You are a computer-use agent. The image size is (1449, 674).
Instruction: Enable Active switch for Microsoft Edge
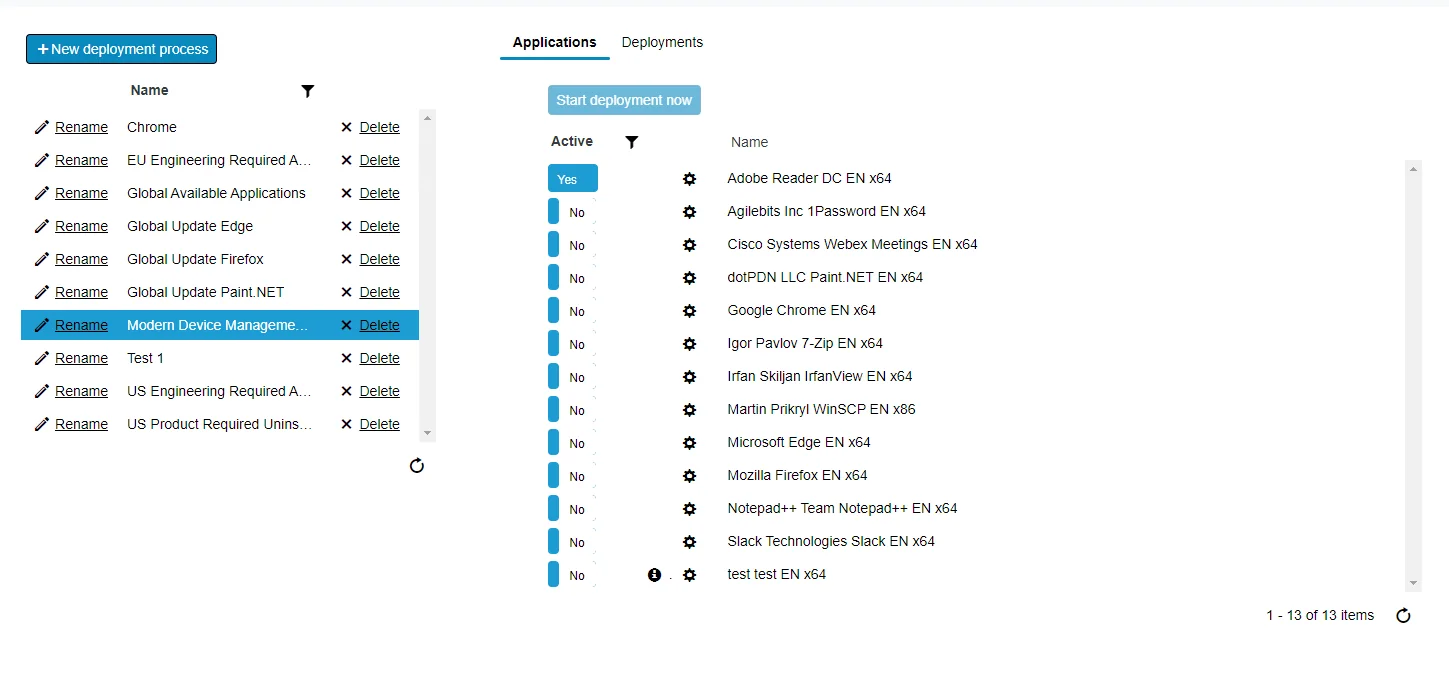pyautogui.click(x=572, y=443)
